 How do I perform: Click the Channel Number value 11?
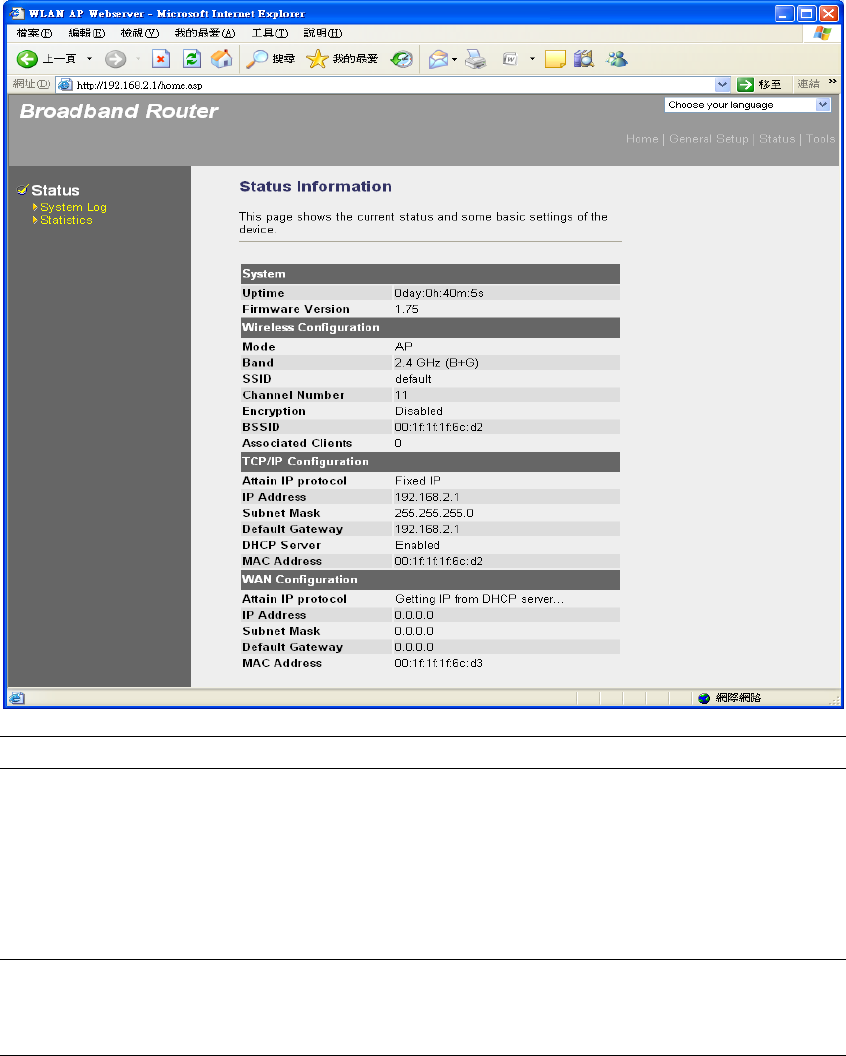tap(401, 395)
